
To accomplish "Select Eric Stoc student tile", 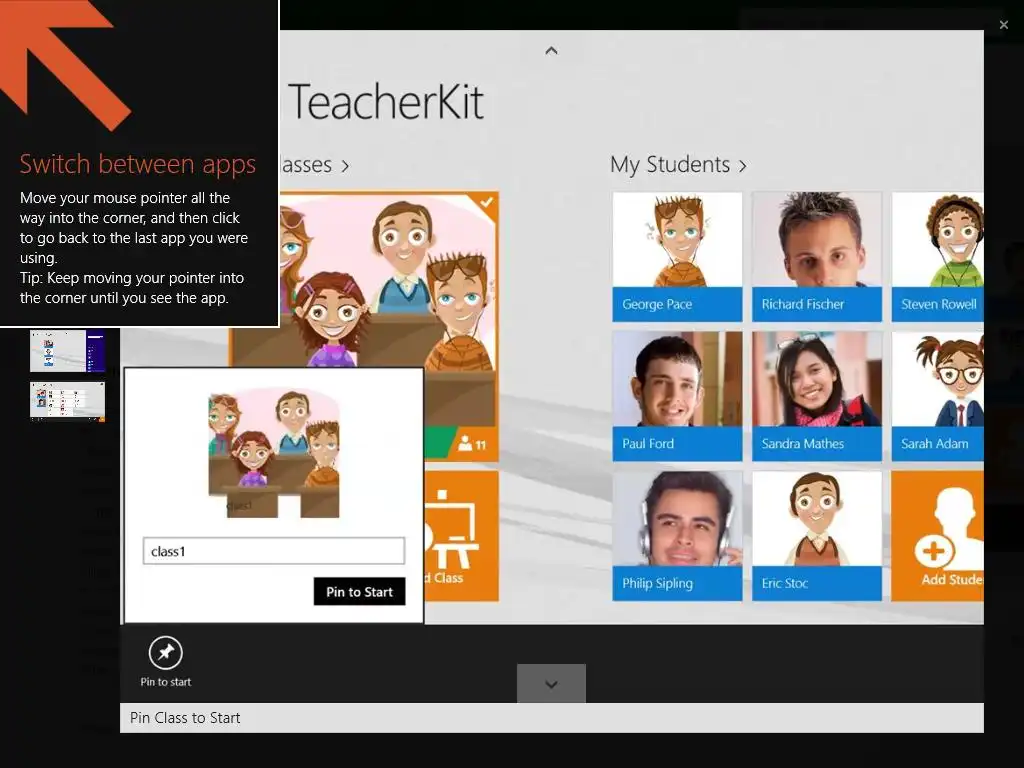I will 817,536.
